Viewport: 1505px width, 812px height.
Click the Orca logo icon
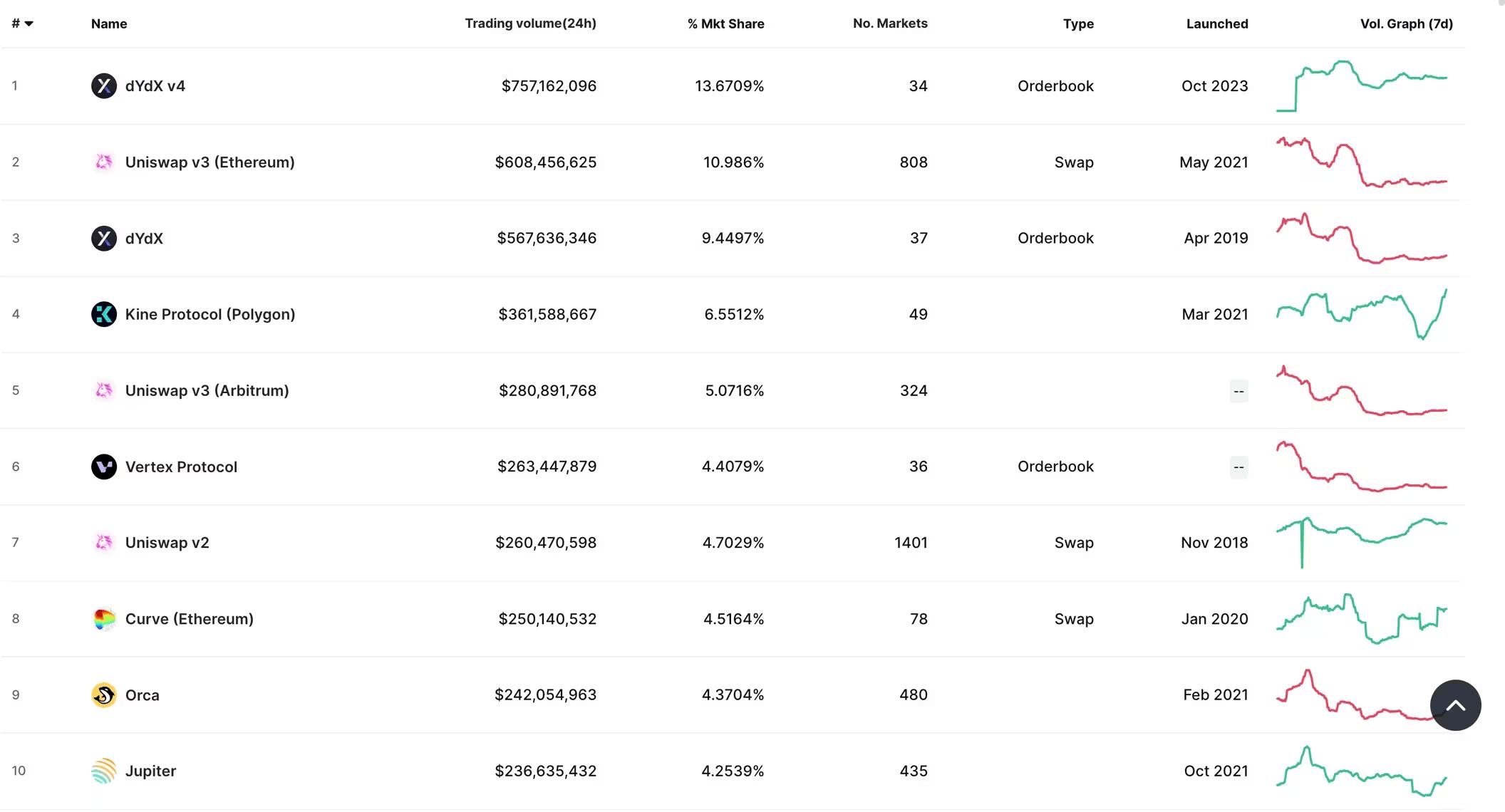tap(104, 694)
